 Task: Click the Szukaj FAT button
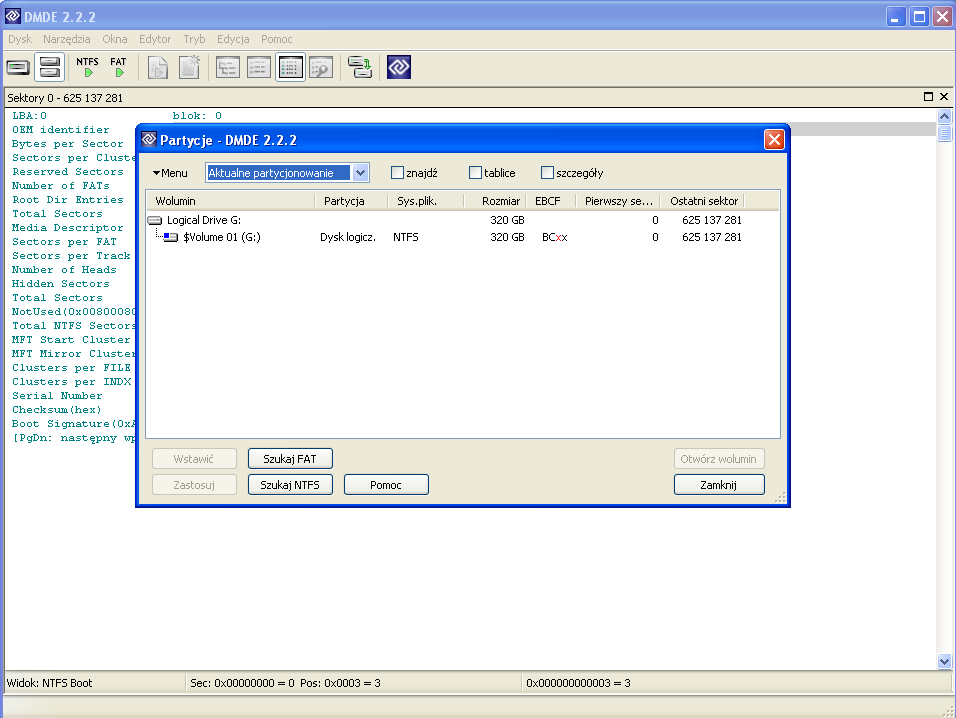coord(290,459)
